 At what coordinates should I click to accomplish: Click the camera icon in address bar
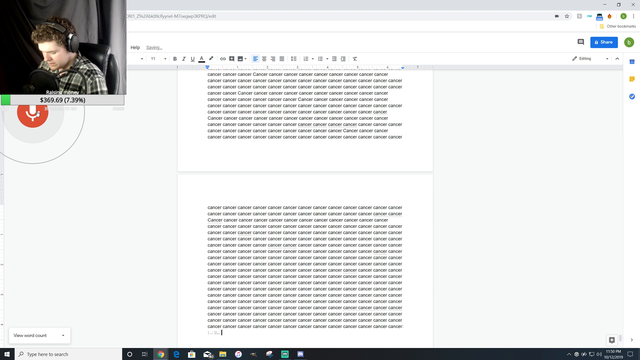(x=557, y=16)
